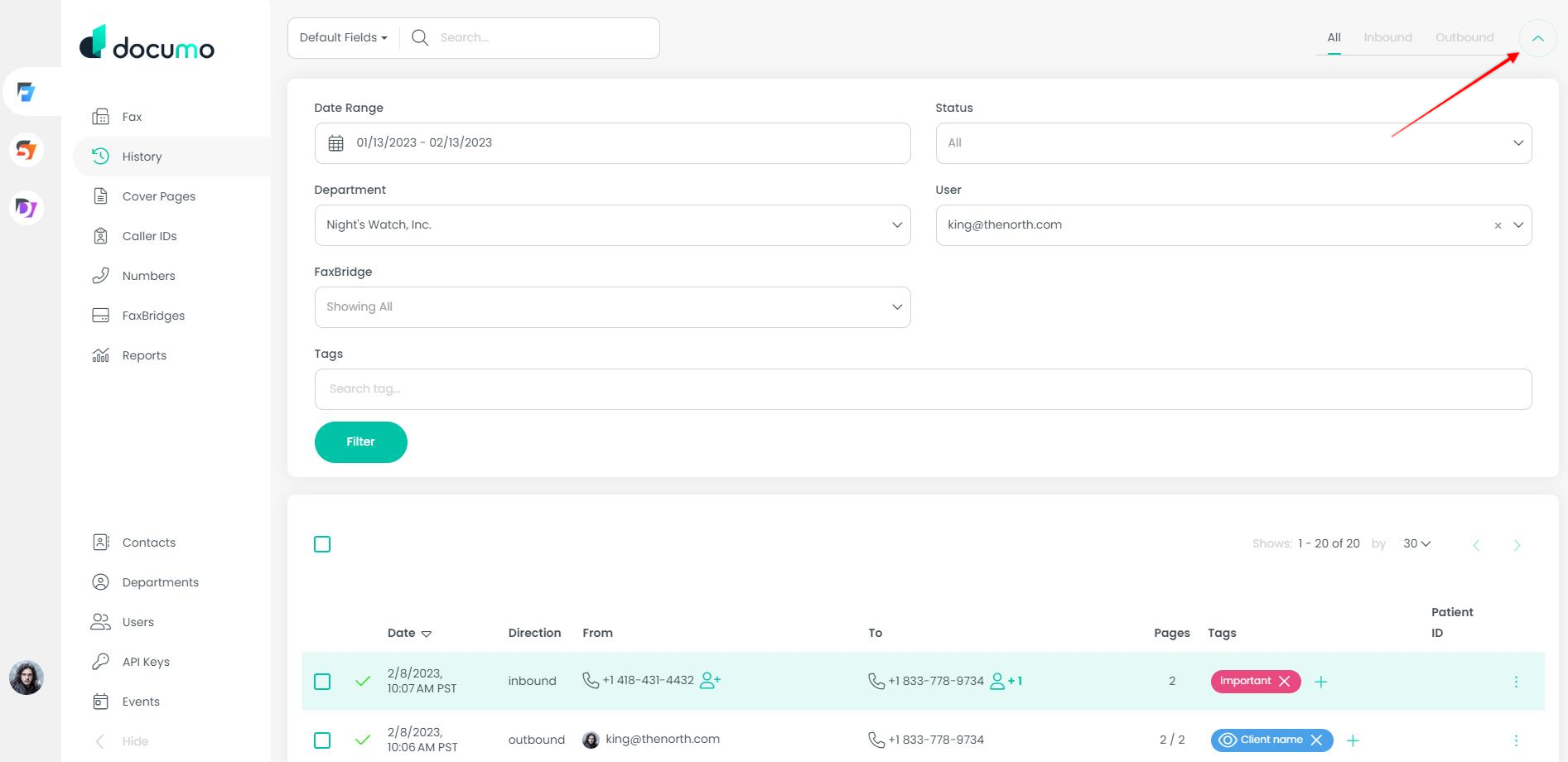This screenshot has width=1568, height=762.
Task: Add contact for +1 418-431-4432
Action: [x=710, y=681]
